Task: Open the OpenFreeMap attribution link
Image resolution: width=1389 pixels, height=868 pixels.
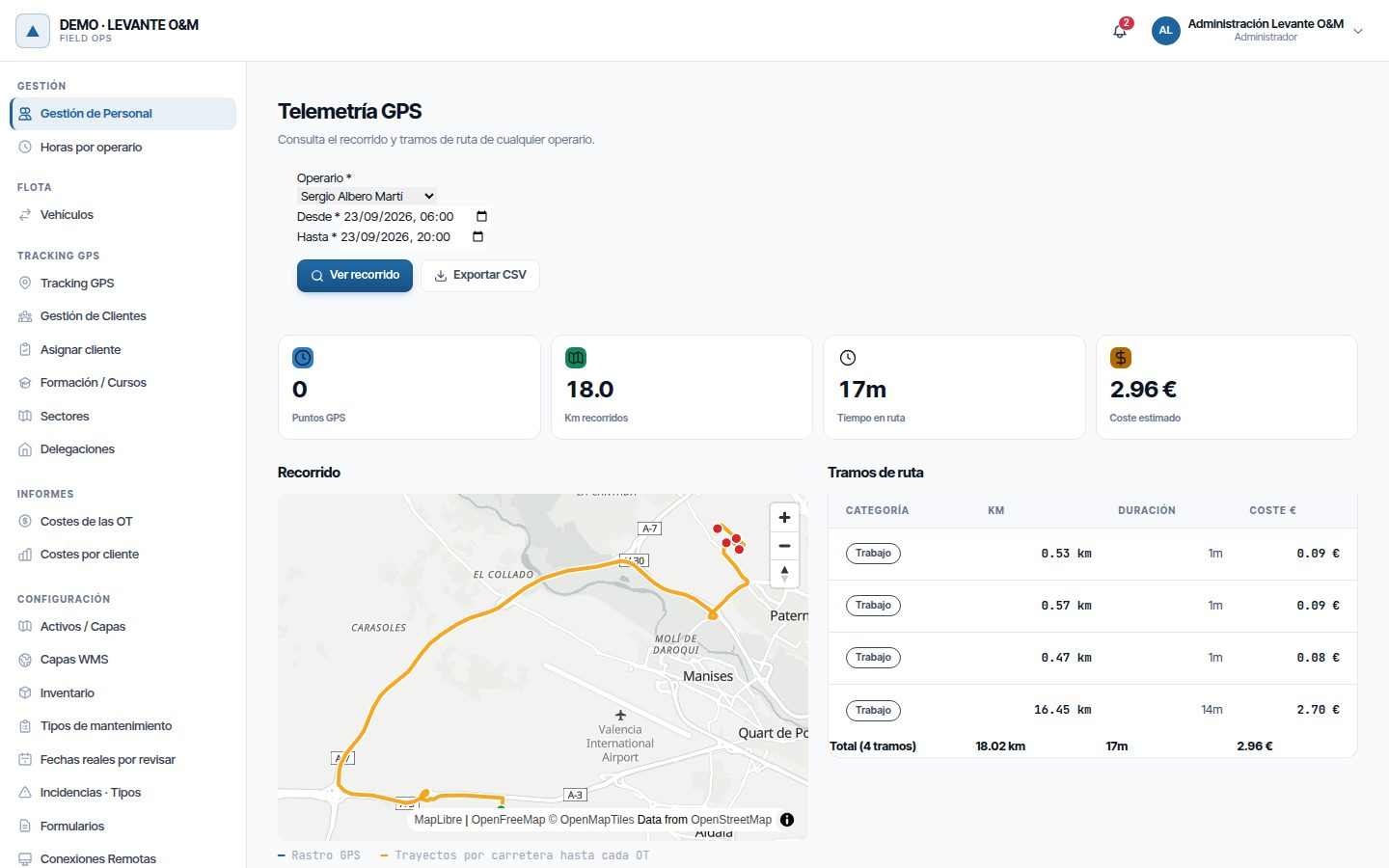Action: pos(508,820)
